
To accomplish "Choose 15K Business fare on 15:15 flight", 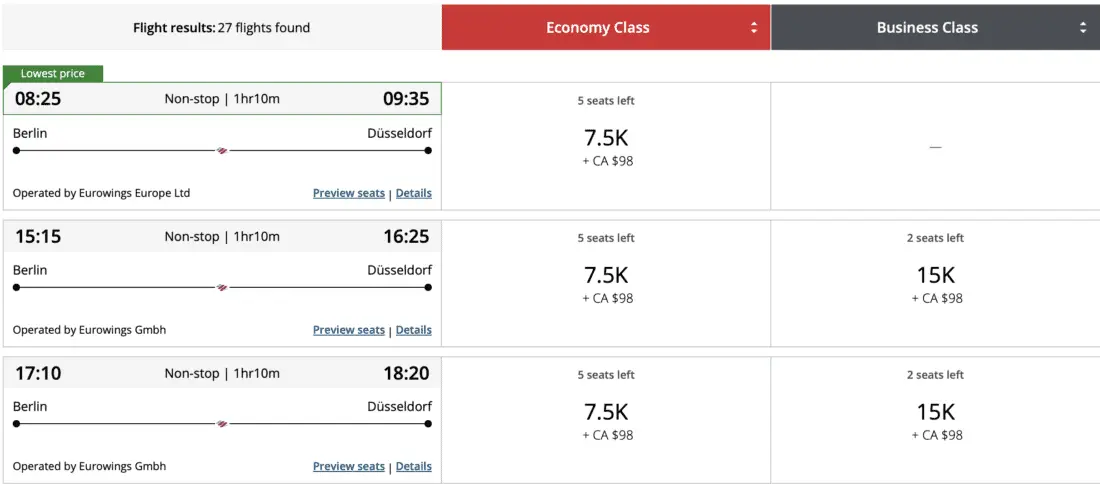I will click(x=936, y=275).
